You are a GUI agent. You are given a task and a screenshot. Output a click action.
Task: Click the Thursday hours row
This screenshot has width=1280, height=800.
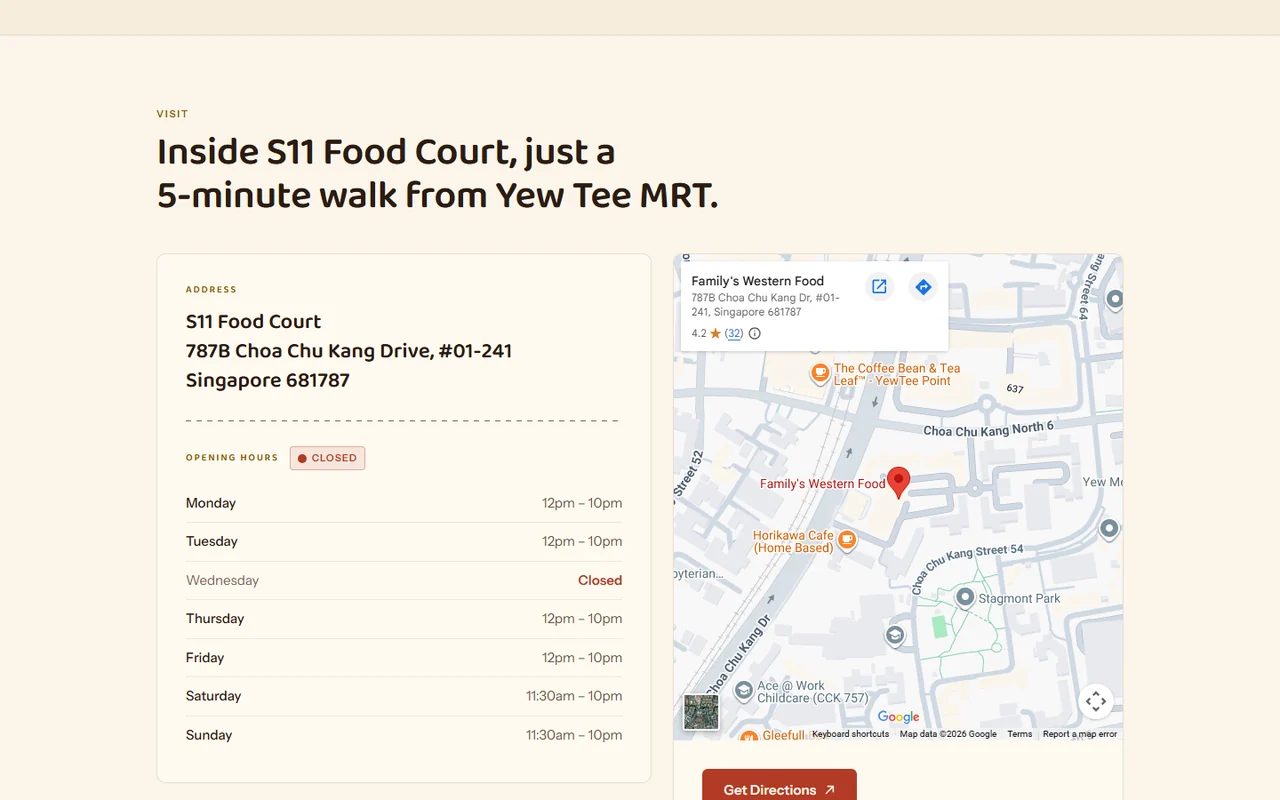click(x=404, y=618)
